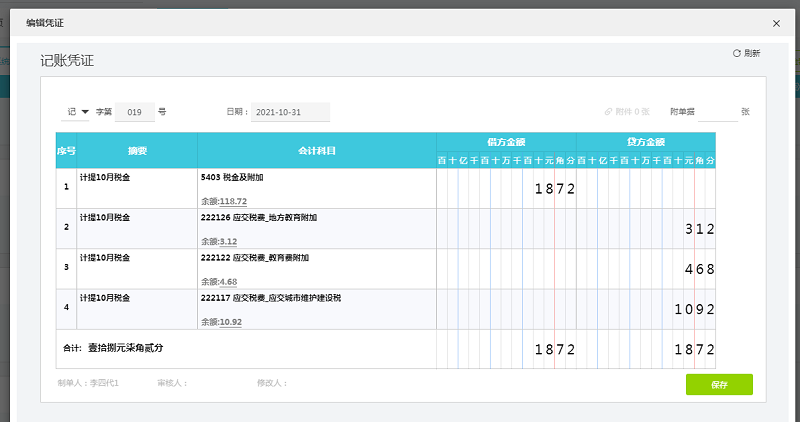Image resolution: width=800 pixels, height=422 pixels.
Task: Click the voucher number field 019
Action: click(135, 112)
